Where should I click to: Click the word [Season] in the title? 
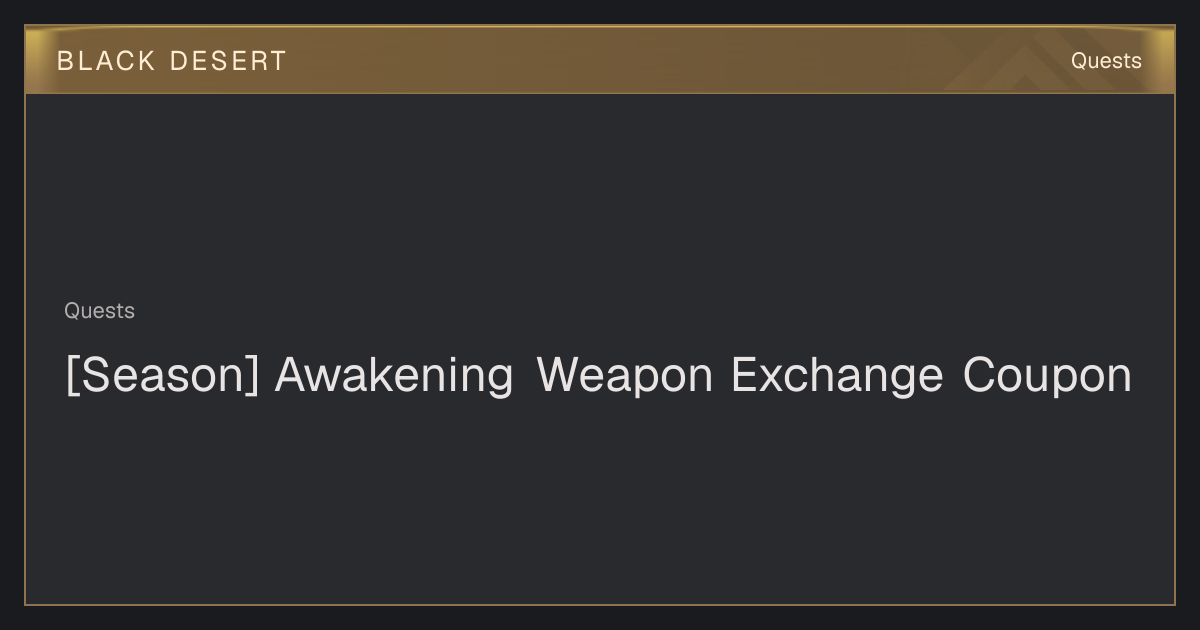[x=162, y=377]
